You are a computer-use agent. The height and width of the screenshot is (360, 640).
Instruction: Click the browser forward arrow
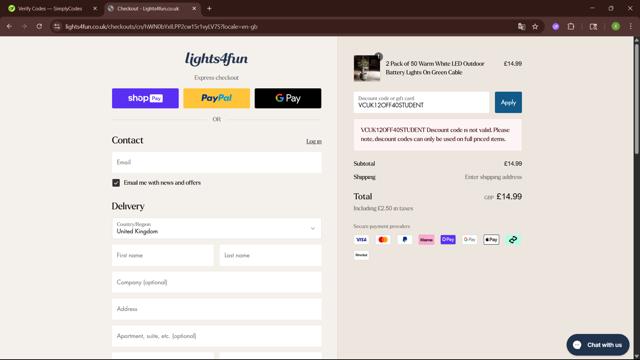24,27
